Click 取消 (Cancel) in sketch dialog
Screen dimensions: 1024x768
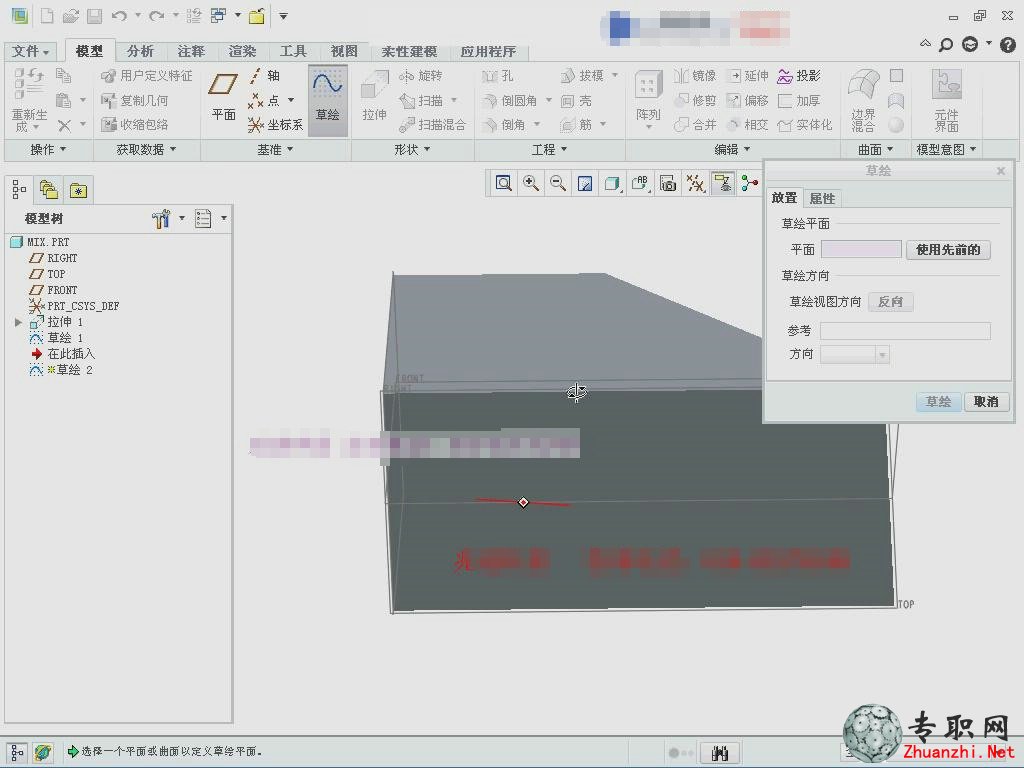pyautogui.click(x=986, y=402)
